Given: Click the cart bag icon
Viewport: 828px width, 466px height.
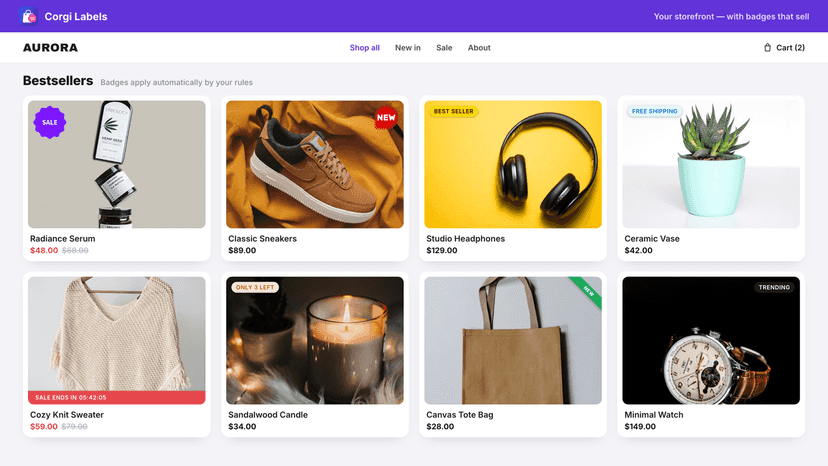Looking at the screenshot, I should 767,48.
